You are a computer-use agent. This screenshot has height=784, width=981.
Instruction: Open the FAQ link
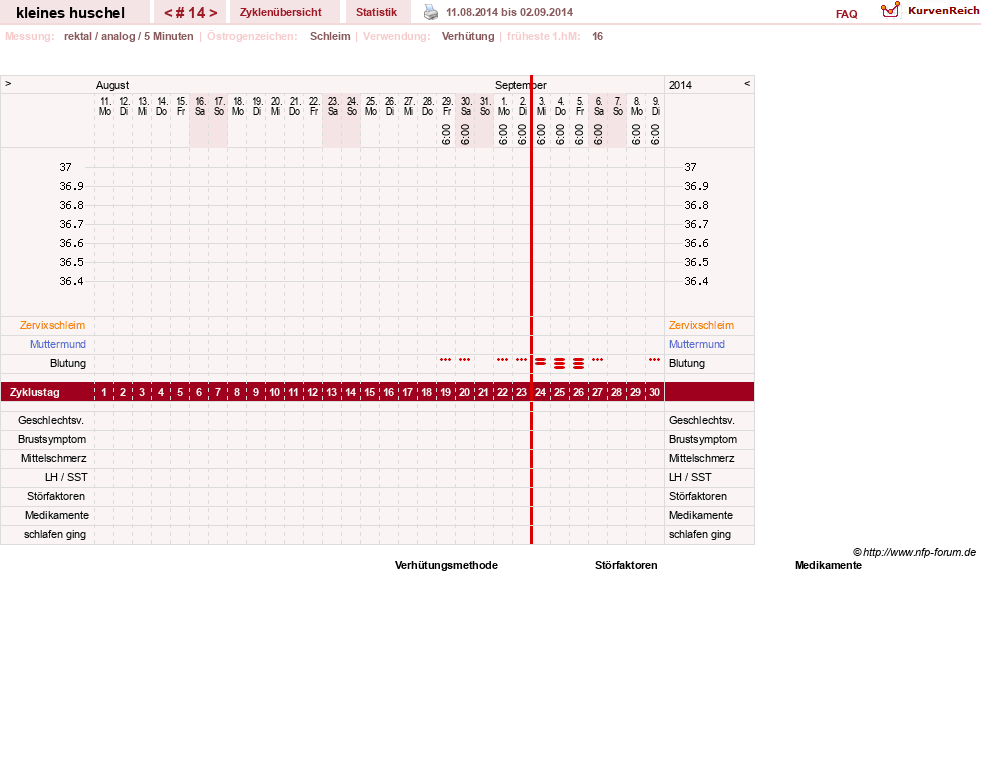click(846, 14)
